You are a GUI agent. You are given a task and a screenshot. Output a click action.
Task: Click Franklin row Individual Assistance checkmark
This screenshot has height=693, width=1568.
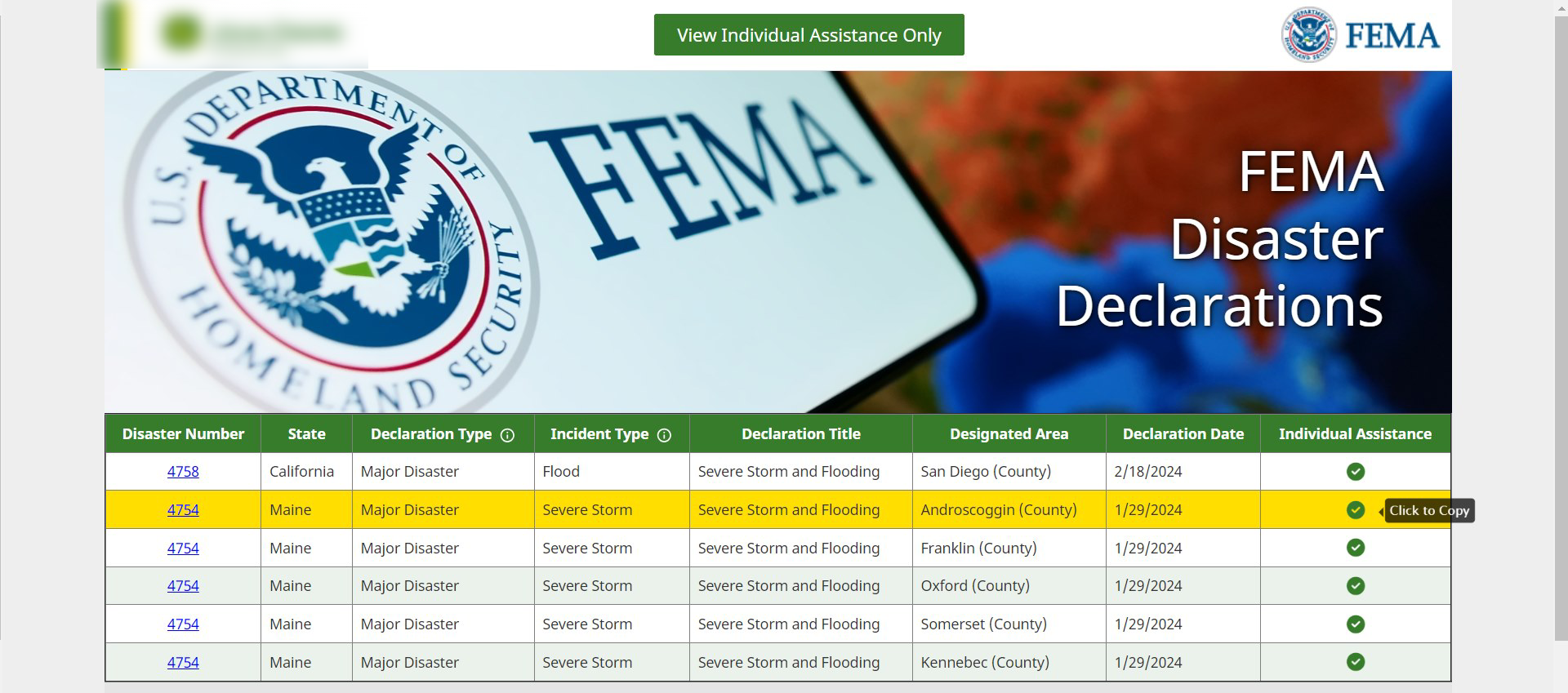click(x=1355, y=548)
